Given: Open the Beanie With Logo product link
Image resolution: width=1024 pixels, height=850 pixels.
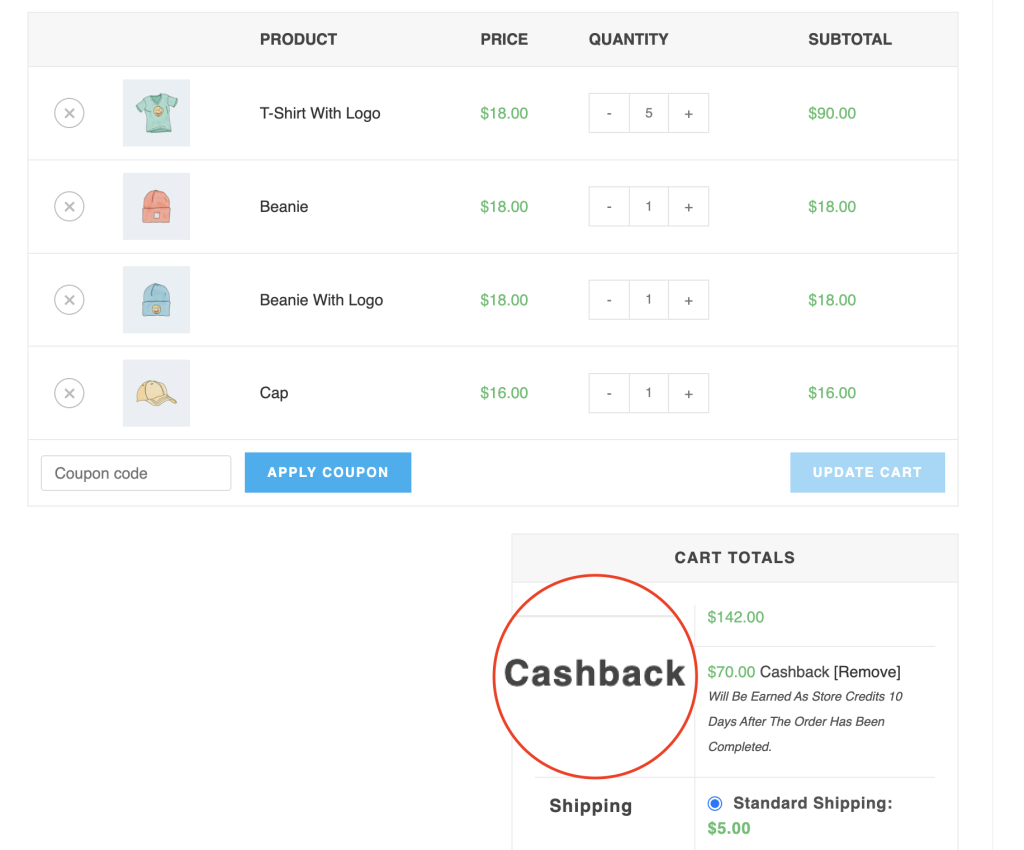Looking at the screenshot, I should coord(321,300).
